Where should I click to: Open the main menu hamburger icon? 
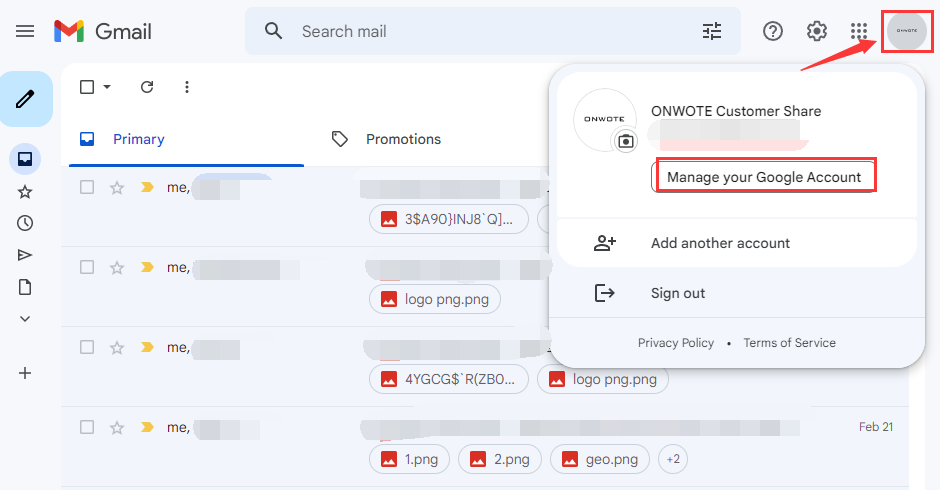coord(25,31)
